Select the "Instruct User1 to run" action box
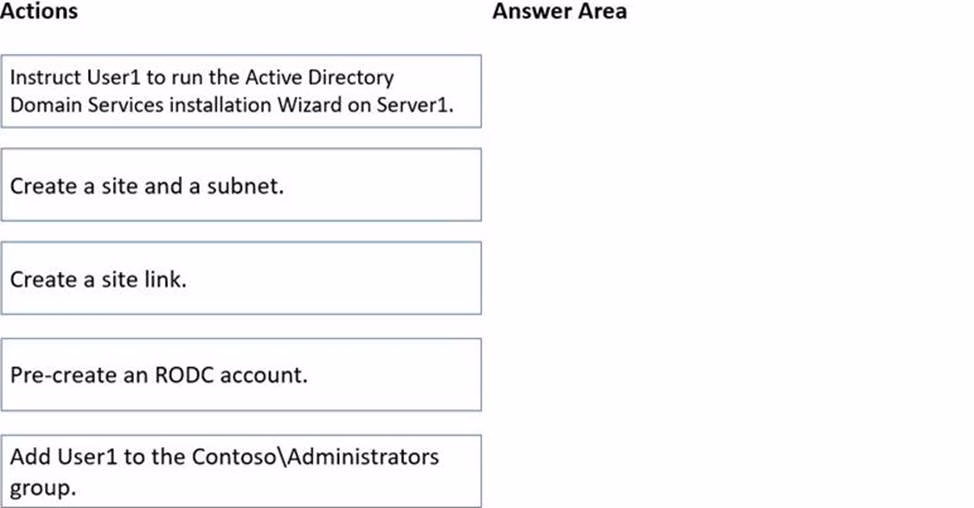Image resolution: width=974 pixels, height=508 pixels. click(240, 91)
